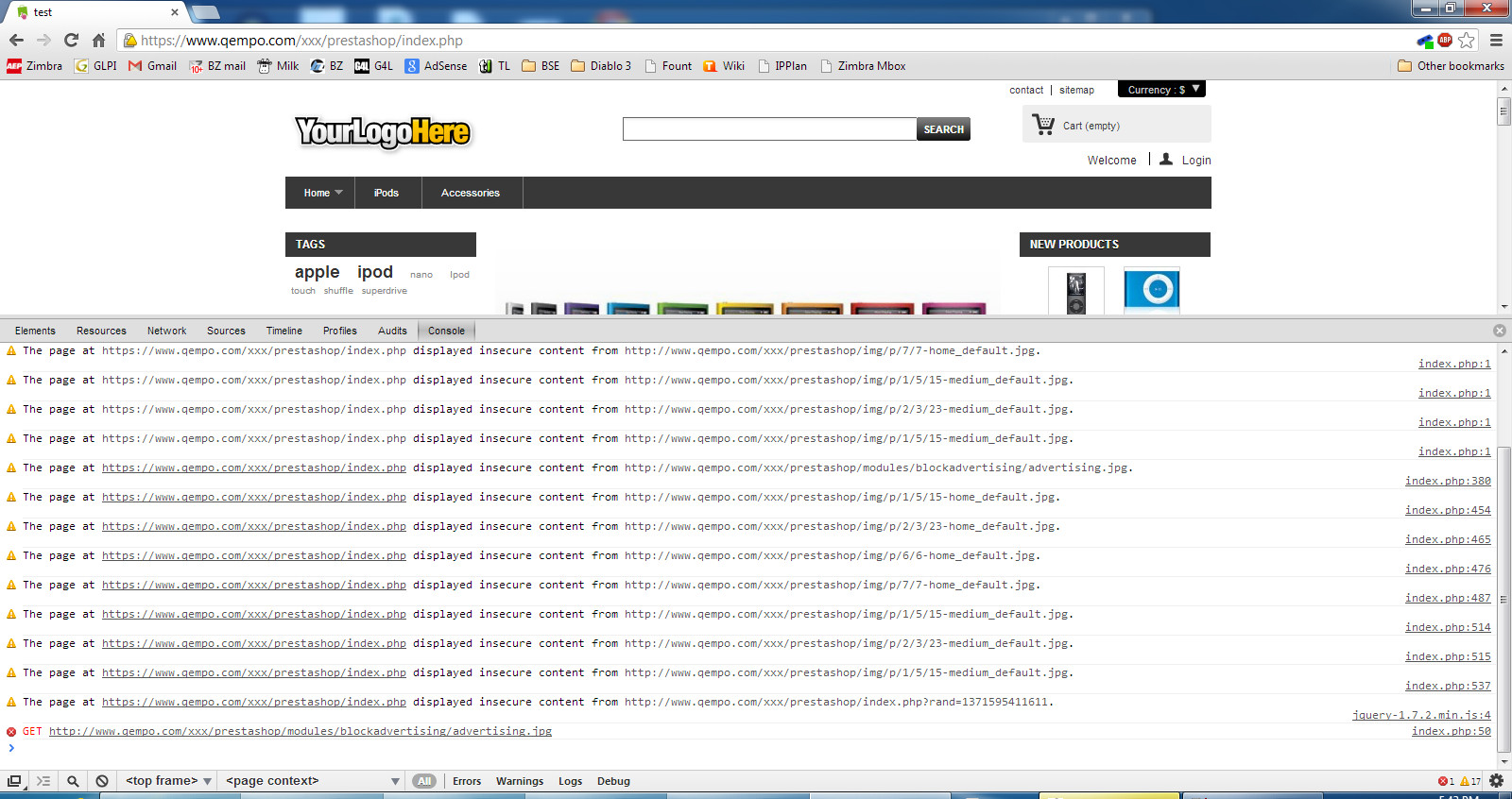Switch to the Profiles tab

(339, 331)
